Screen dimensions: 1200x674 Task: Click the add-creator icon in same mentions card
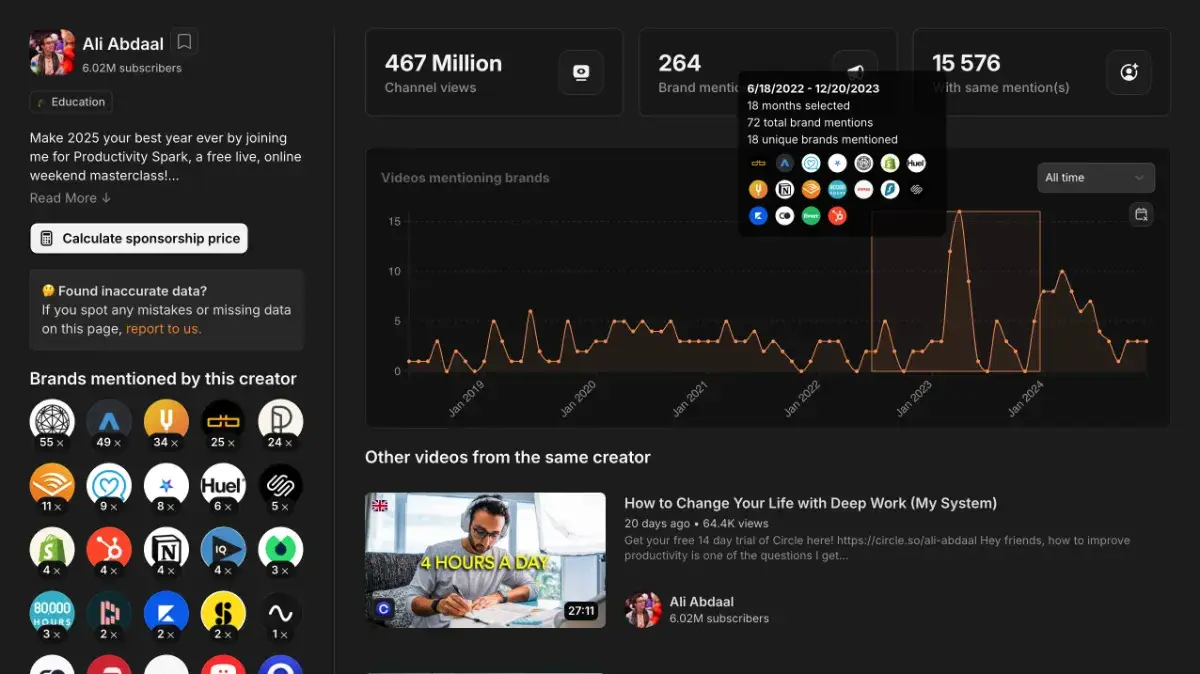1128,72
